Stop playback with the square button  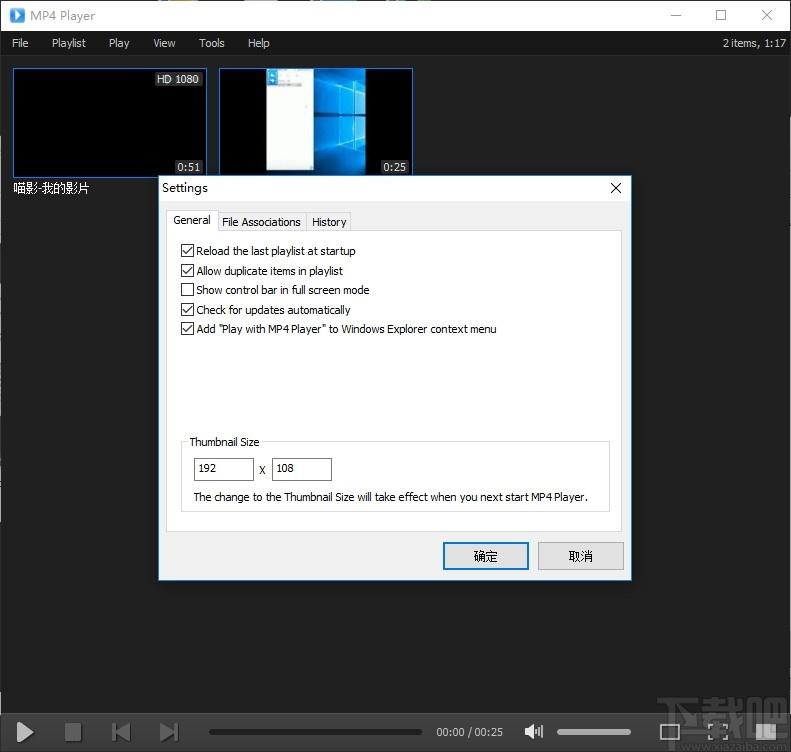(x=73, y=732)
